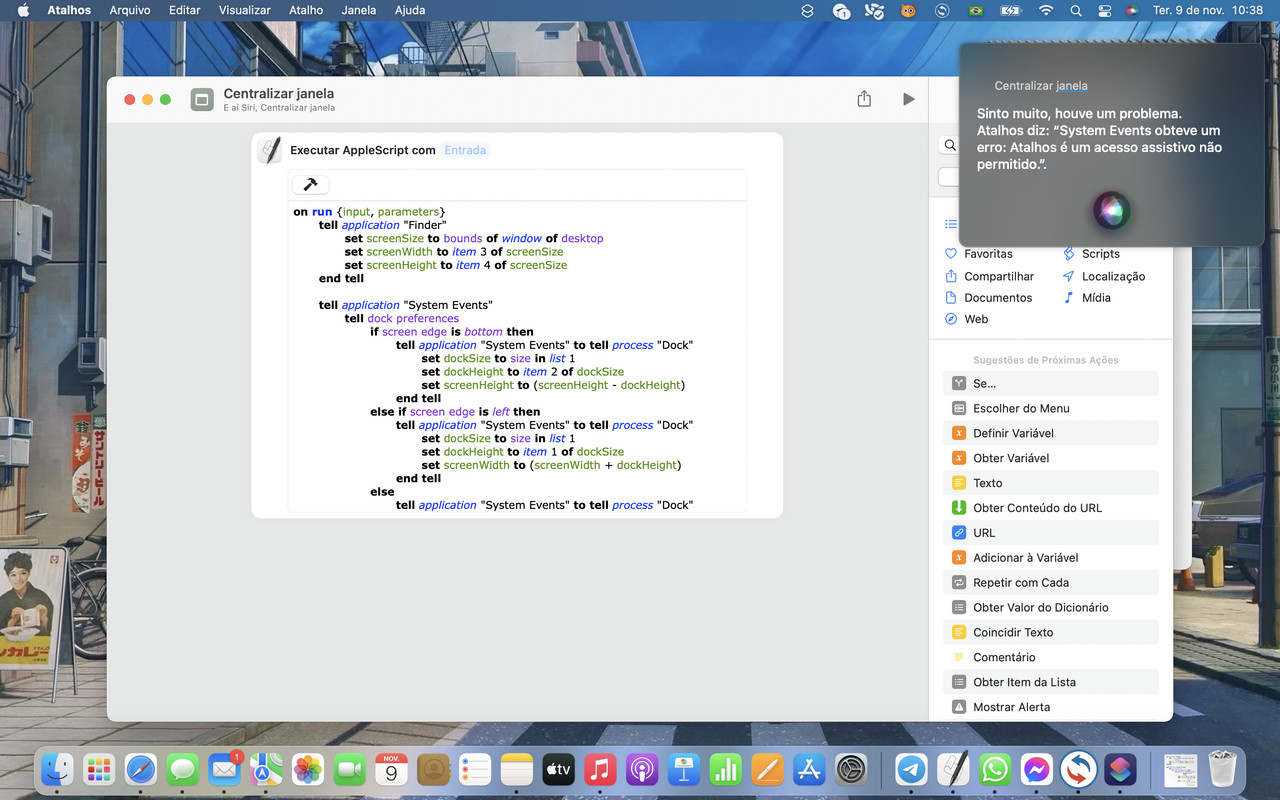Open the Wi-Fi status menu

click(1046, 11)
